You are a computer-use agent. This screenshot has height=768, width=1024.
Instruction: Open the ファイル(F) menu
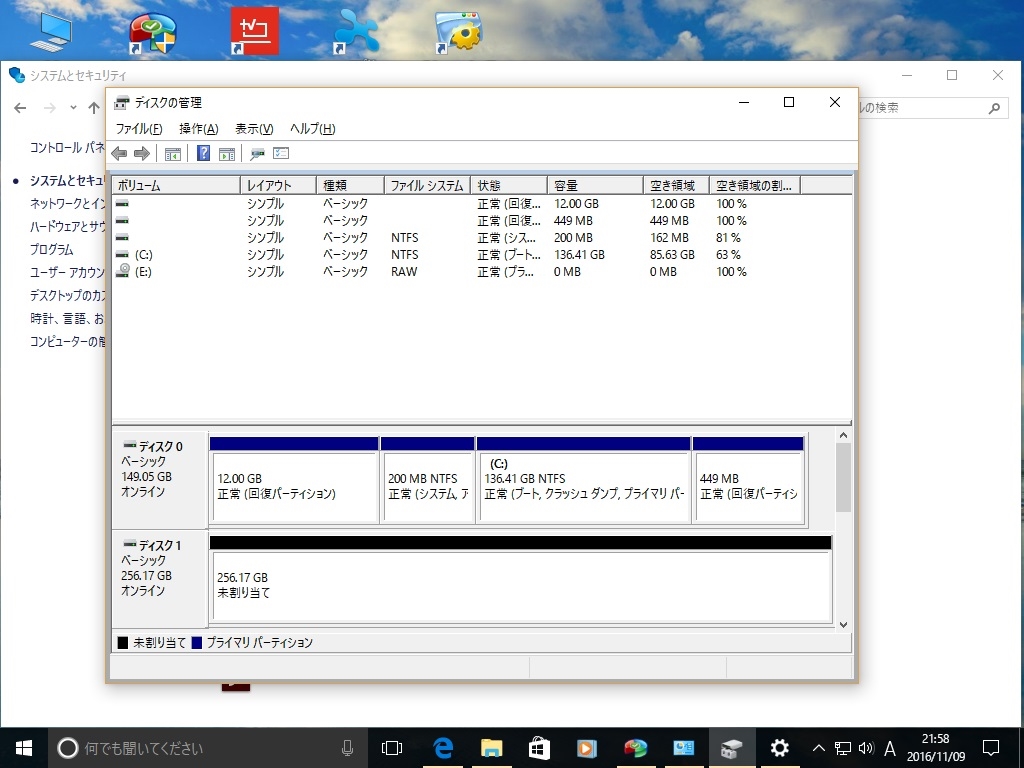tap(138, 129)
